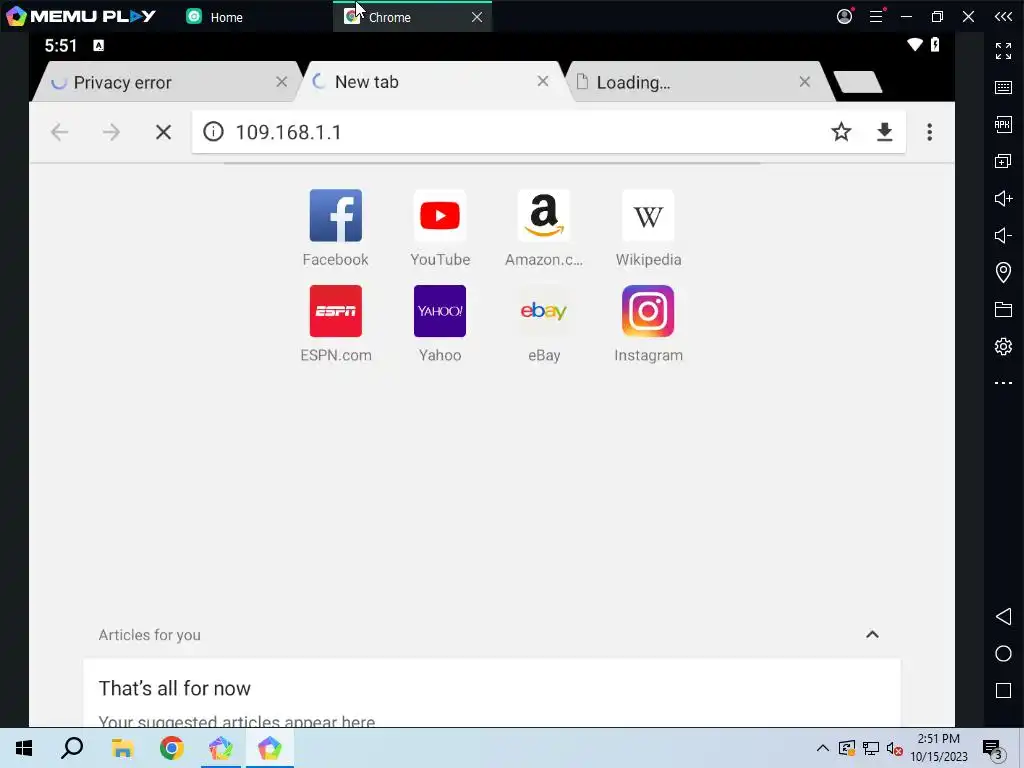Screen dimensions: 1024x768
Task: Toggle MEmu fullscreen mode icon
Action: coord(1003,50)
